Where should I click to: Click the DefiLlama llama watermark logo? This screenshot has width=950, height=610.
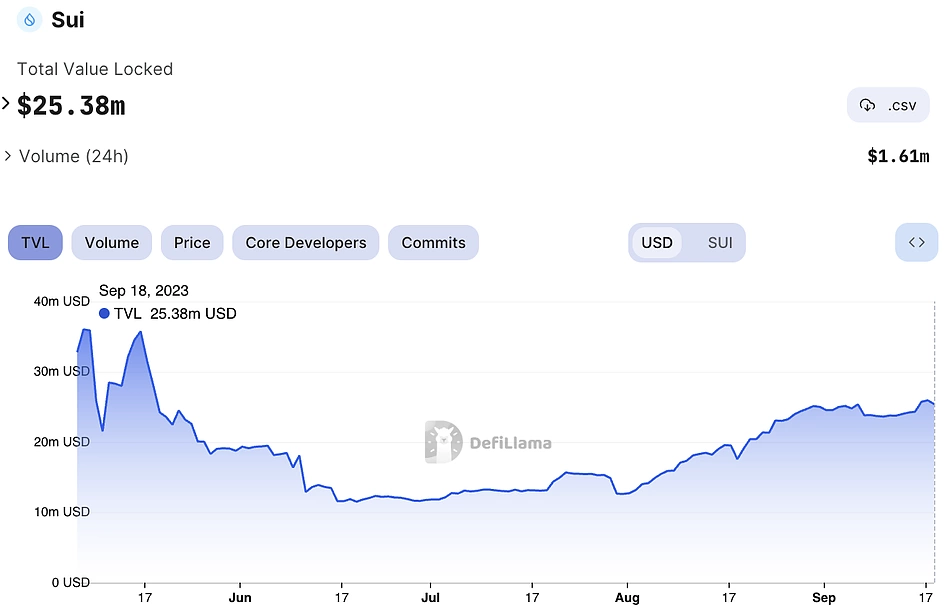(x=443, y=442)
